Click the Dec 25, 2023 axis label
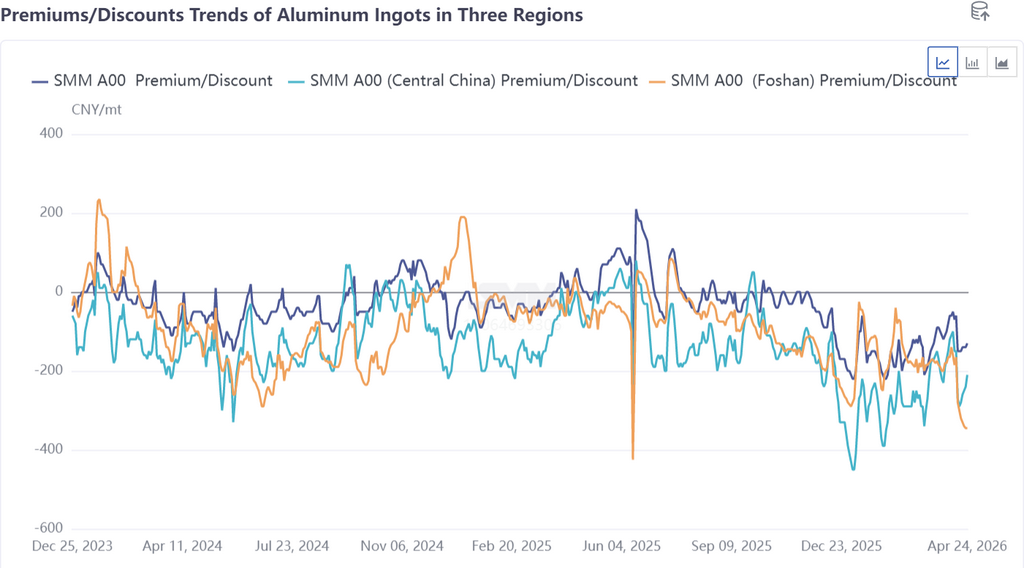The height and width of the screenshot is (568, 1024). click(x=72, y=546)
